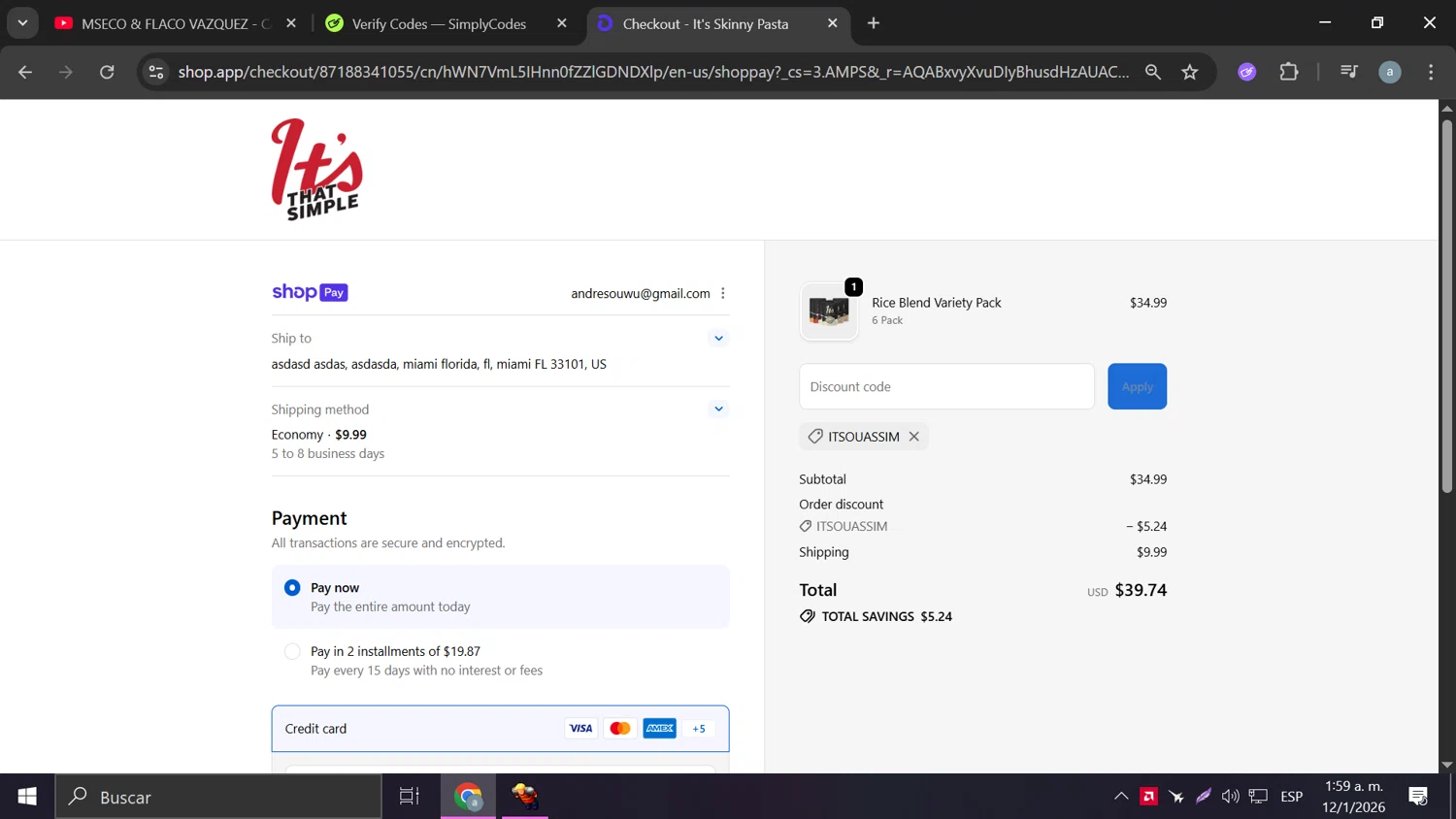Close the Verify Codes tab
This screenshot has width=1456, height=819.
tap(562, 23)
